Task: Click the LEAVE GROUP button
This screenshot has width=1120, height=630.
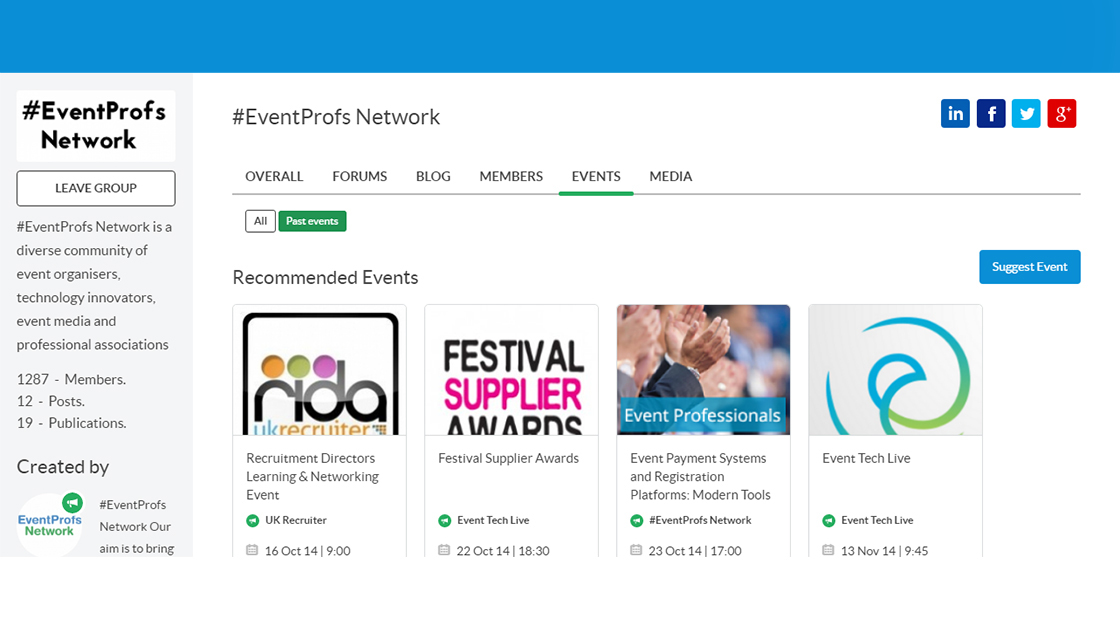Action: (x=96, y=189)
